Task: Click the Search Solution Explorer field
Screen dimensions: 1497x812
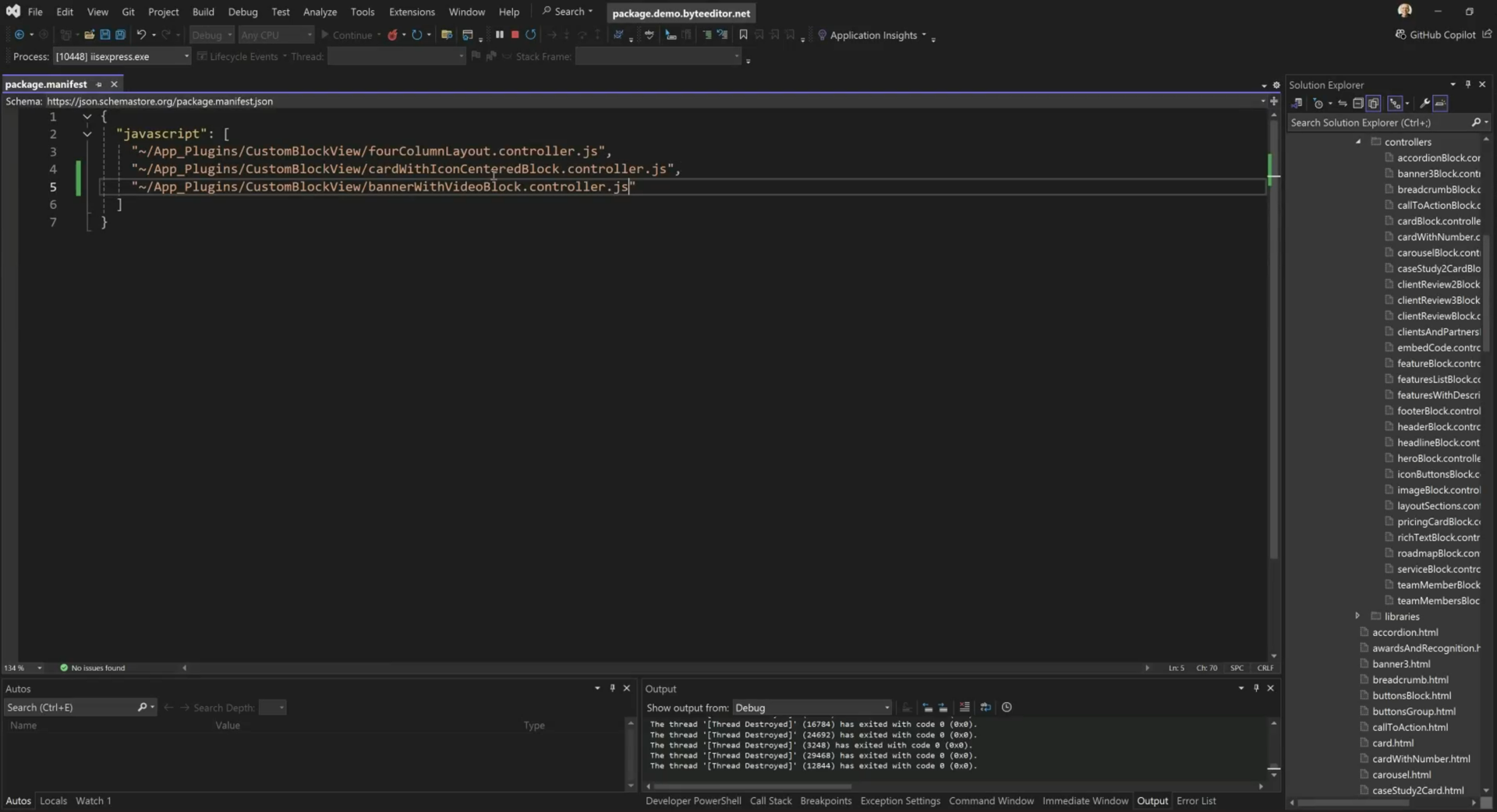Action: [x=1377, y=122]
